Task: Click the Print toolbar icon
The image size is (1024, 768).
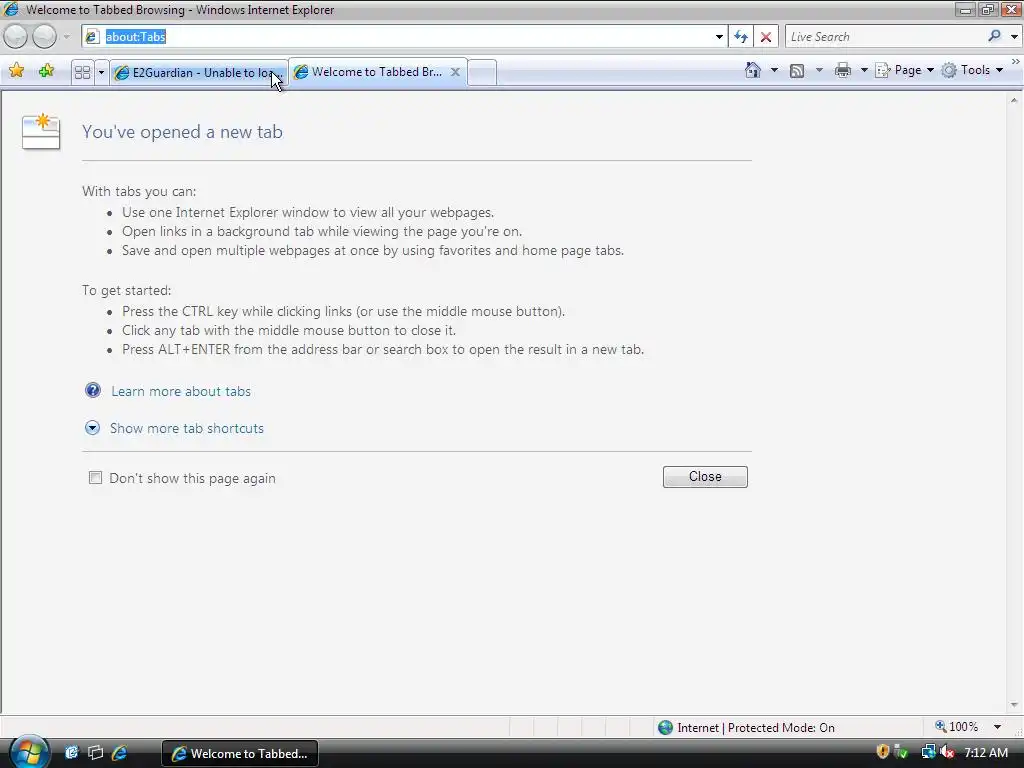Action: pos(843,70)
